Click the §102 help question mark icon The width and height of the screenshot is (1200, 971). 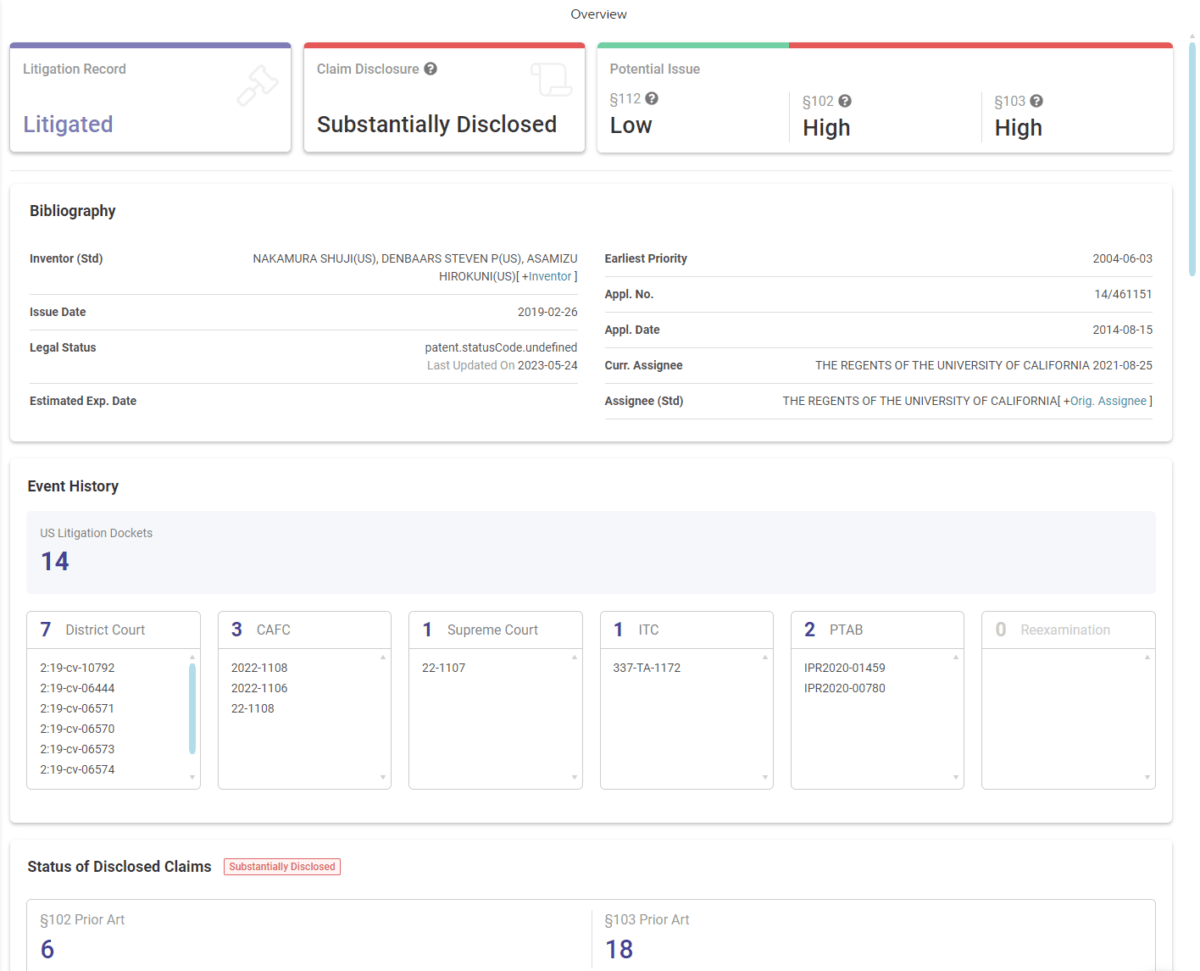tap(844, 101)
